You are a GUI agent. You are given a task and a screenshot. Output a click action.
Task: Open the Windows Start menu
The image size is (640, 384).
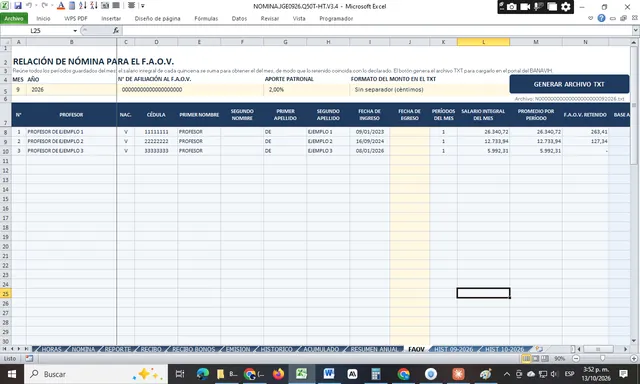pos(11,374)
